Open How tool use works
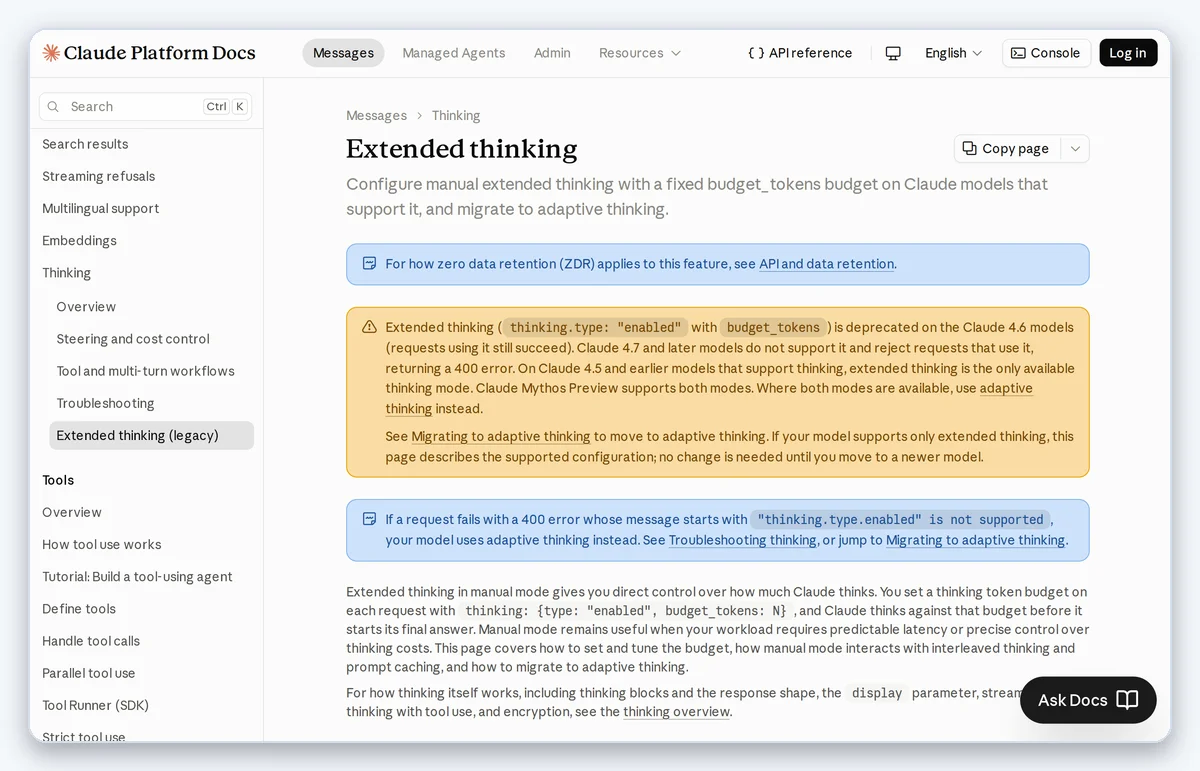The width and height of the screenshot is (1200, 771). coord(102,544)
